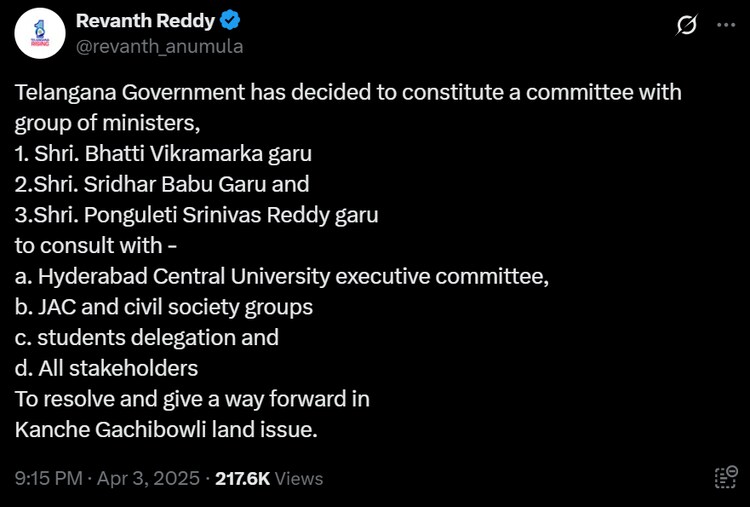Click the 9:15 PM timestamp
750x507 pixels.
click(x=49, y=478)
